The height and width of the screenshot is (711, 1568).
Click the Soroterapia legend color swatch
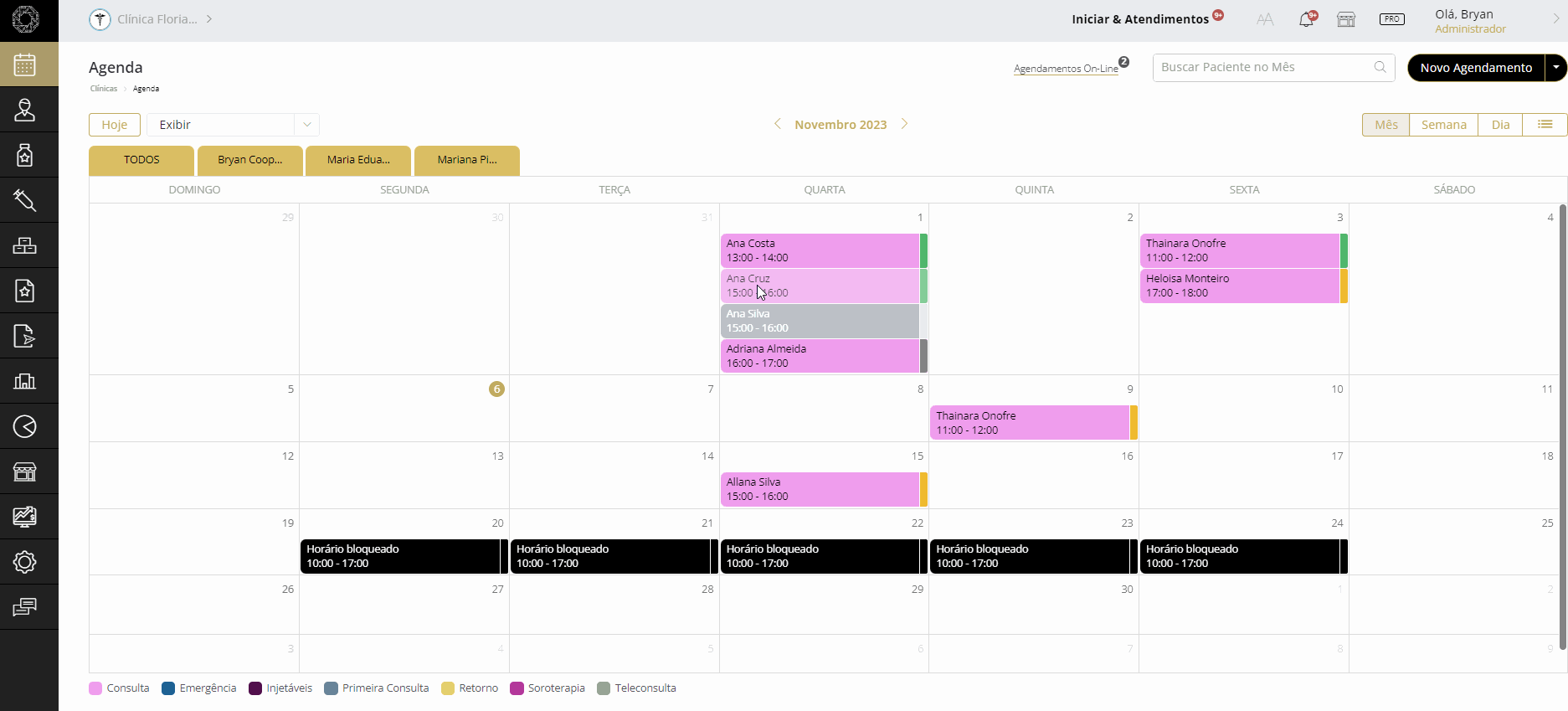tap(517, 688)
